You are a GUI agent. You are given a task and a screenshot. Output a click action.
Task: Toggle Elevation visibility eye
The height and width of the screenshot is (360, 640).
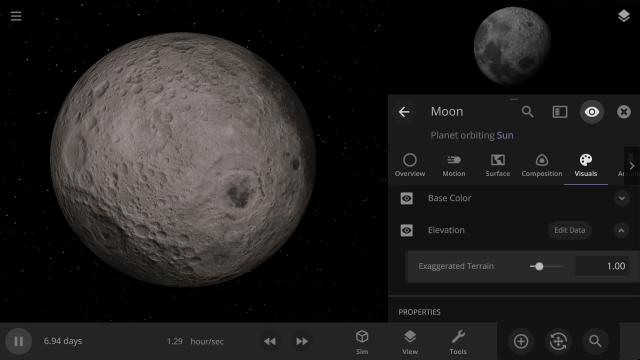[407, 231]
